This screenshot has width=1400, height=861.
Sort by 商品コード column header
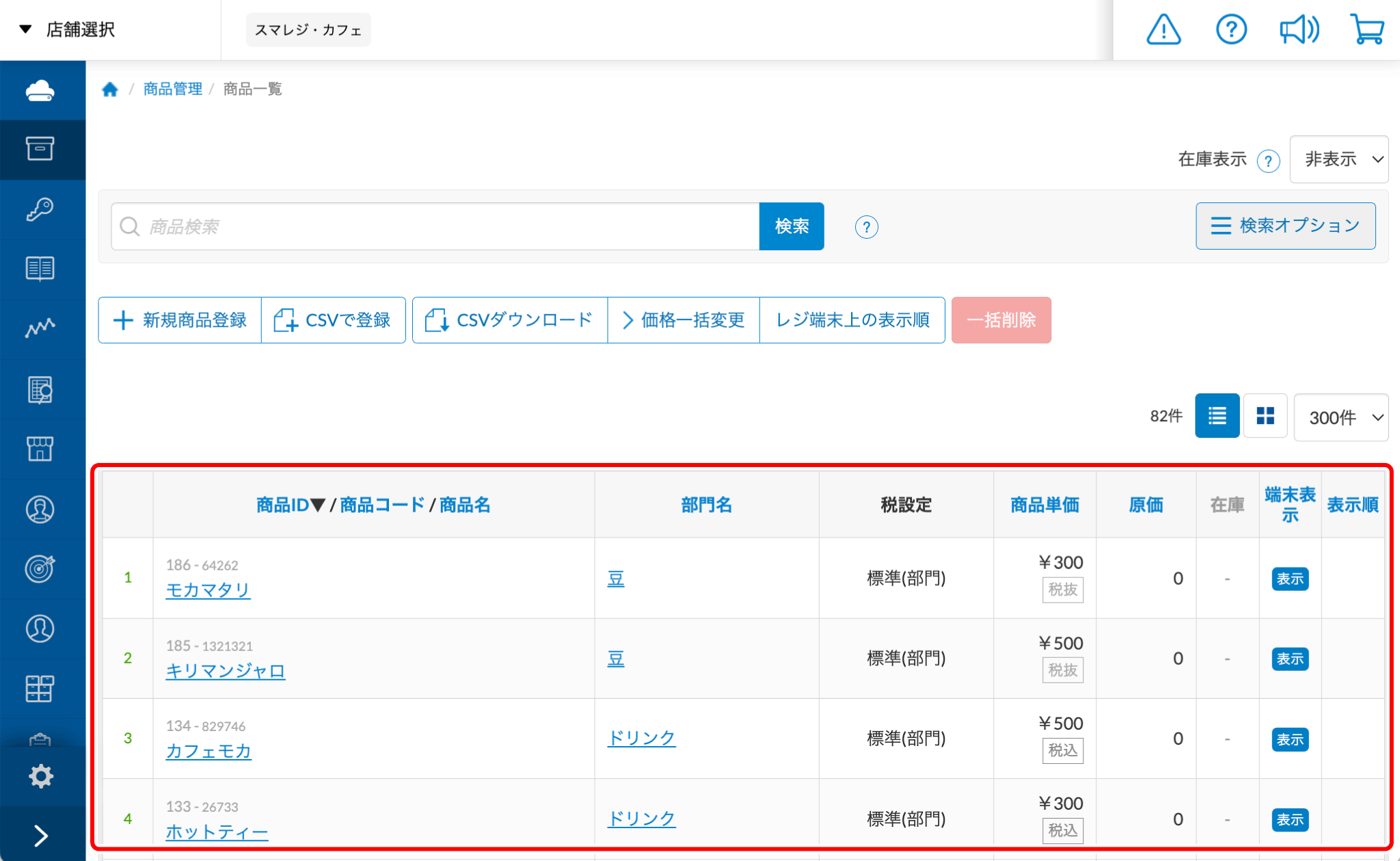[x=382, y=505]
